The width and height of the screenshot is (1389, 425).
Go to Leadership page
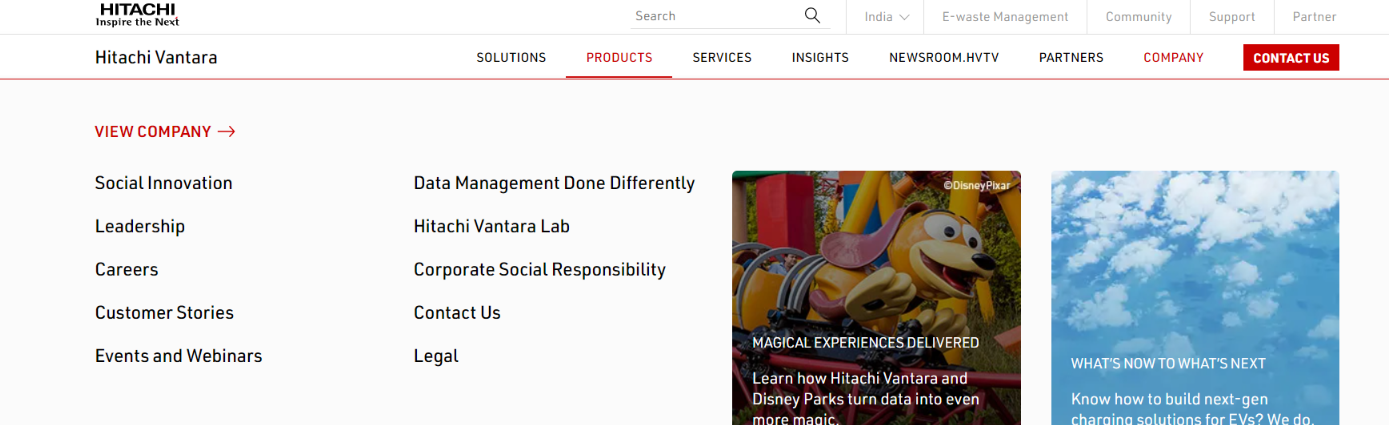pyautogui.click(x=140, y=226)
